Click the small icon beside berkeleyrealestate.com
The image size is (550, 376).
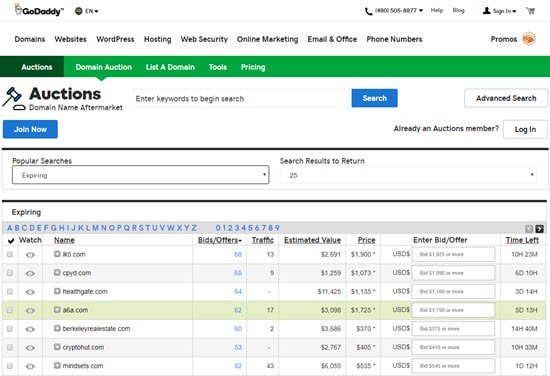[x=57, y=328]
